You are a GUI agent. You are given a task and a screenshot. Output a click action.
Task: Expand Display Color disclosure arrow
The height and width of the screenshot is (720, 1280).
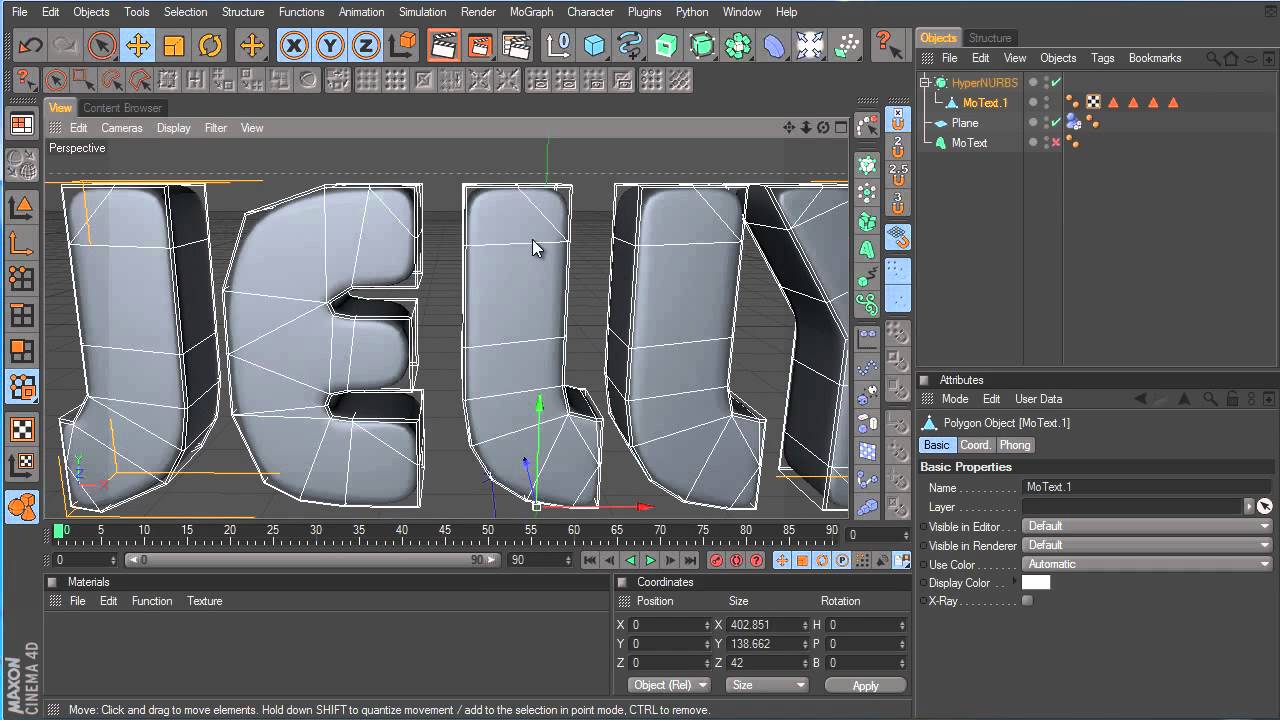point(1016,582)
